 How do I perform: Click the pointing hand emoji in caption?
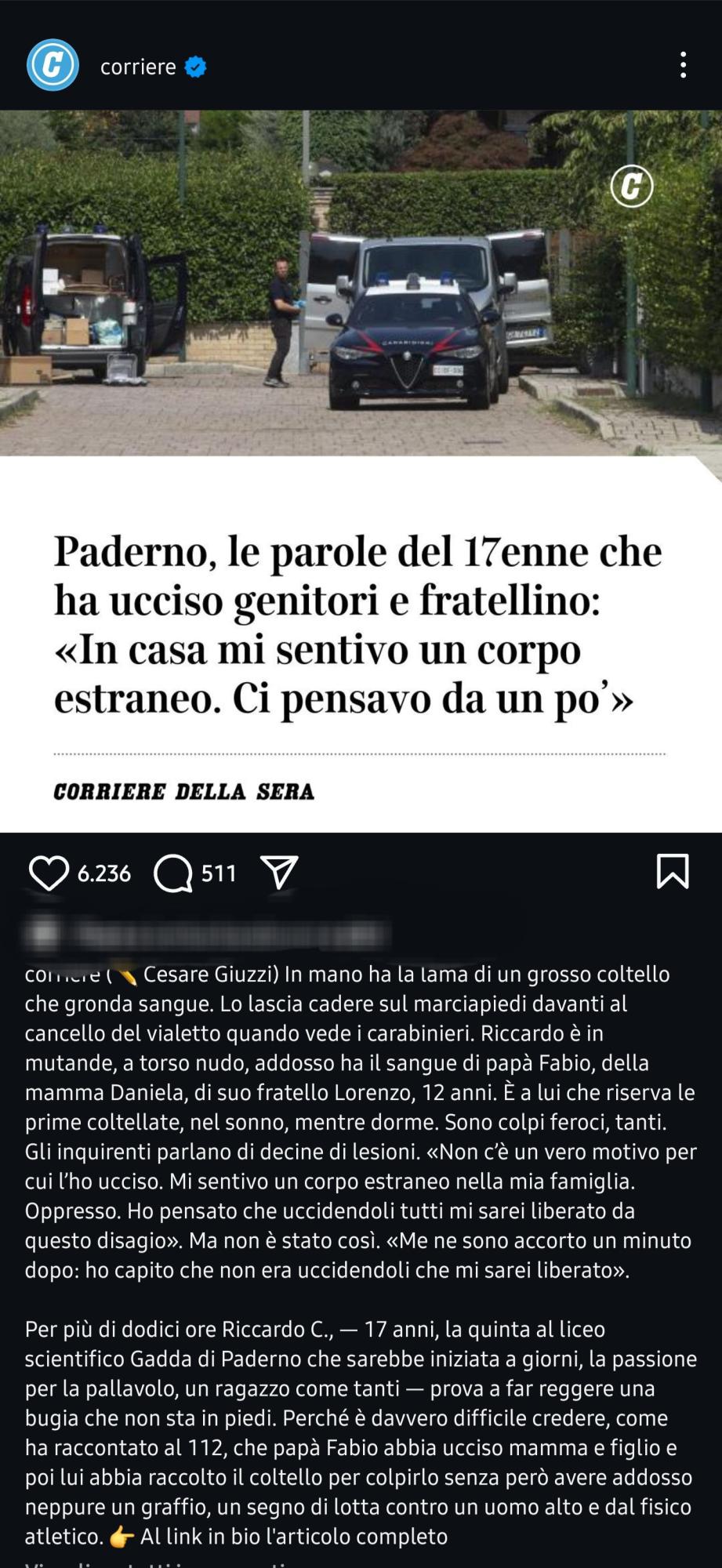pyautogui.click(x=122, y=1537)
